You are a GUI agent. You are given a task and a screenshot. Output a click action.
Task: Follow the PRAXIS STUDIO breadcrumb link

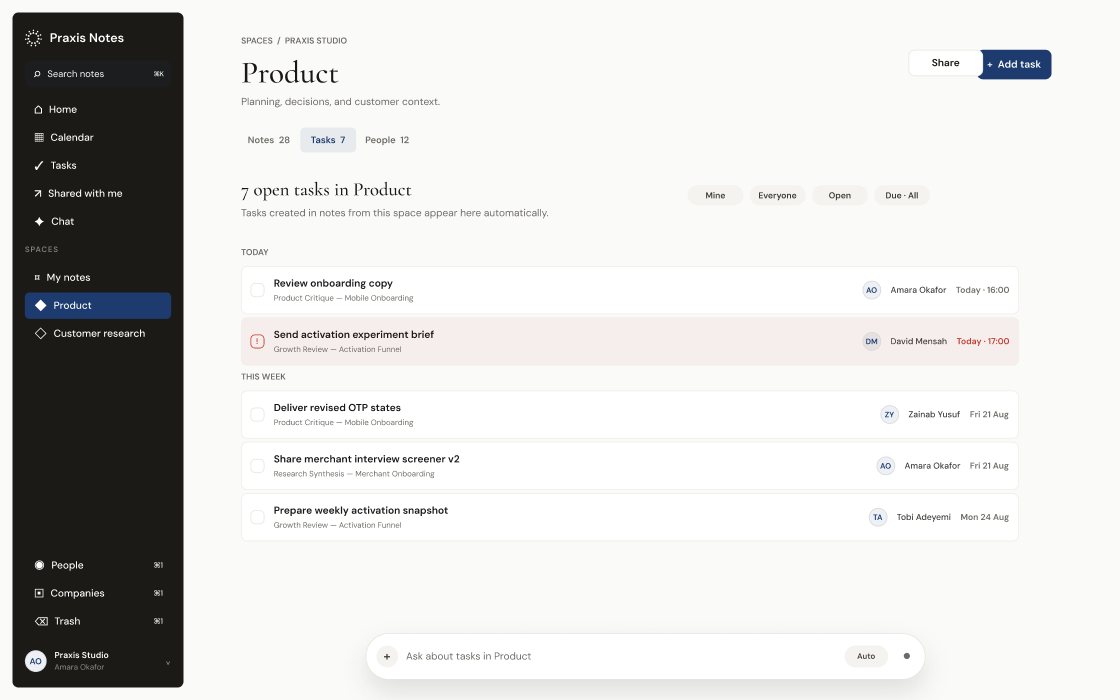(316, 41)
